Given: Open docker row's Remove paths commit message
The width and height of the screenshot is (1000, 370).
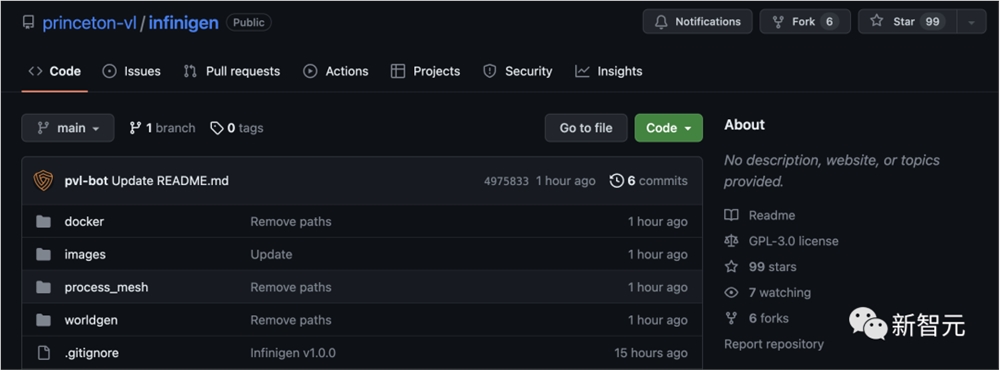Looking at the screenshot, I should pyautogui.click(x=291, y=222).
